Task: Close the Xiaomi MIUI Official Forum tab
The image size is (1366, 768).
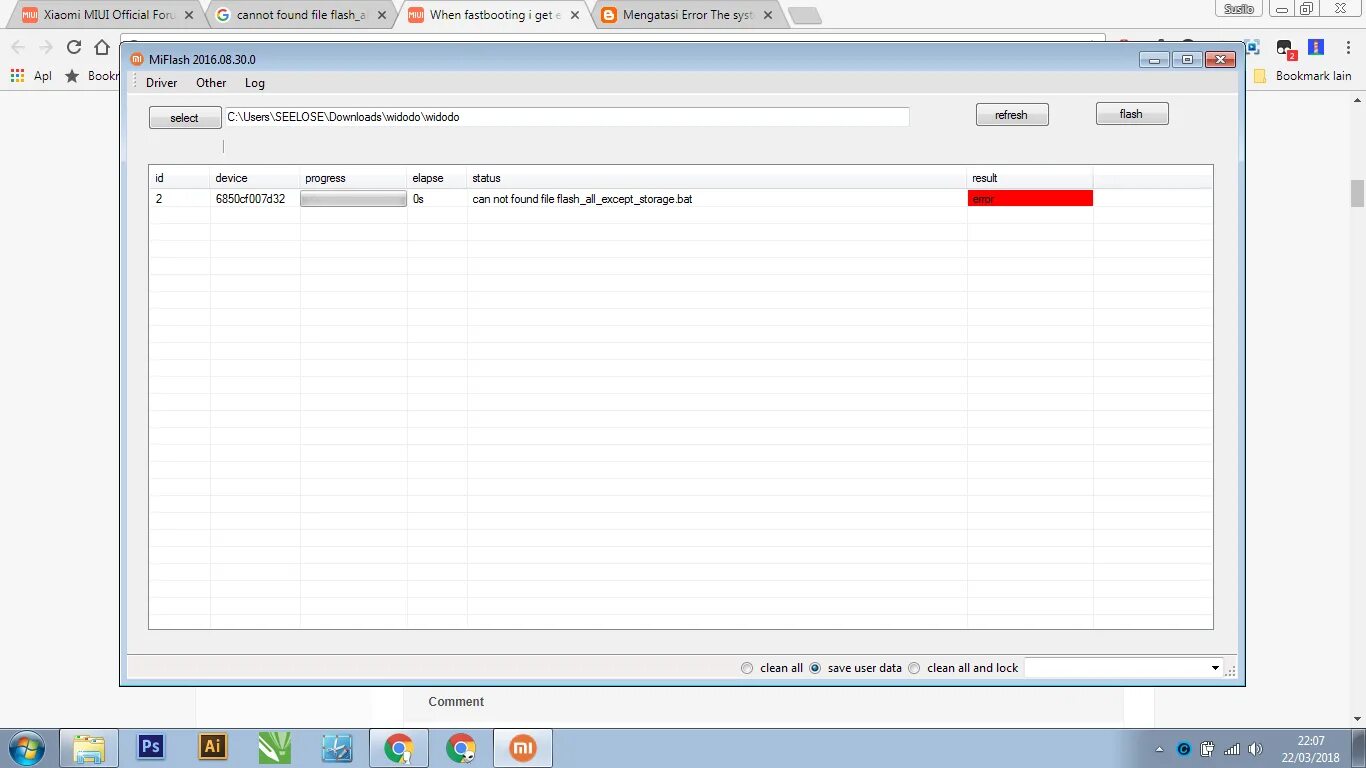Action: [x=189, y=15]
